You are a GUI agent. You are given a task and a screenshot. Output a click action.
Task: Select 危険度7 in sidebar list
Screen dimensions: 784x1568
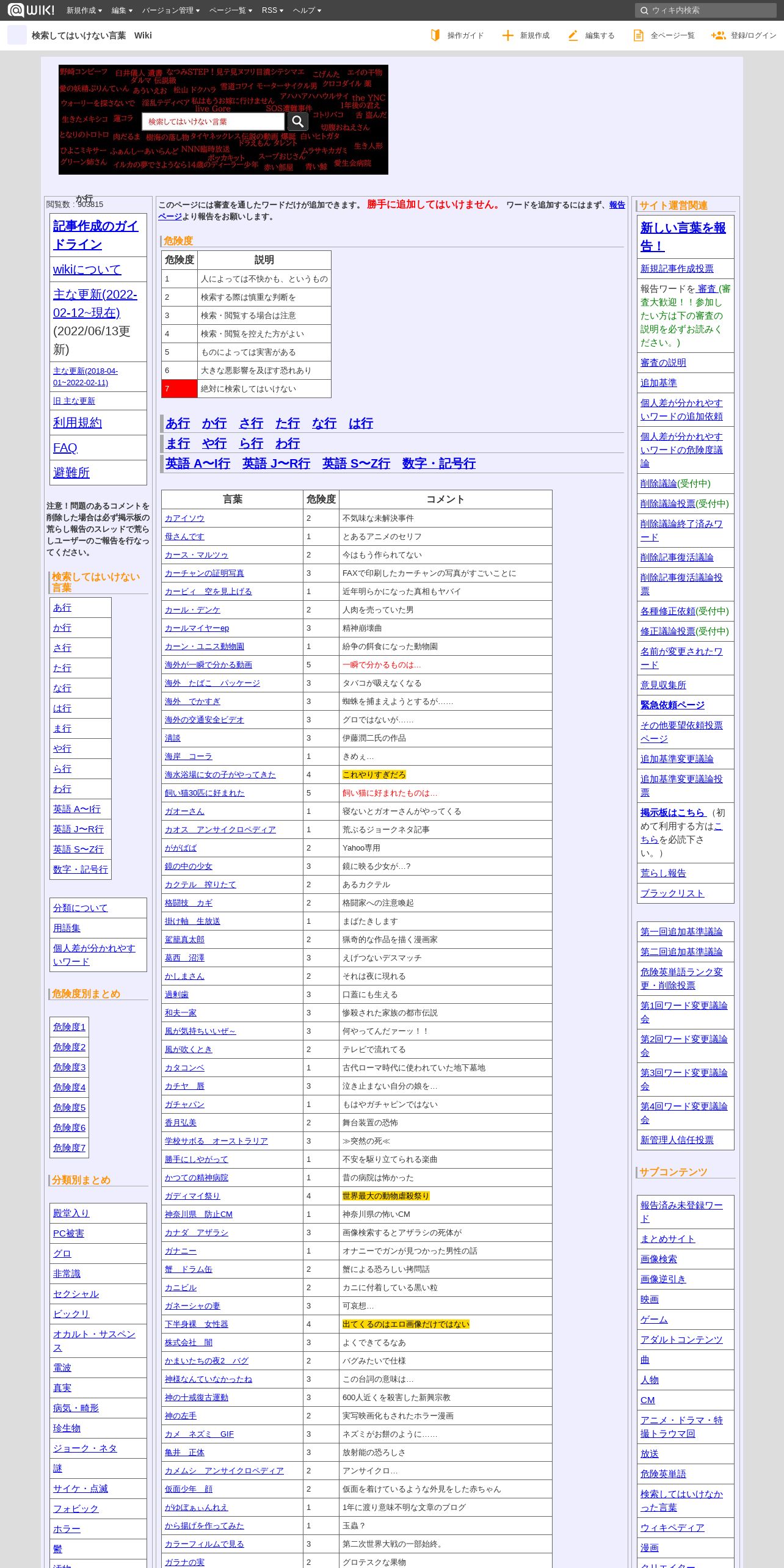click(69, 1147)
